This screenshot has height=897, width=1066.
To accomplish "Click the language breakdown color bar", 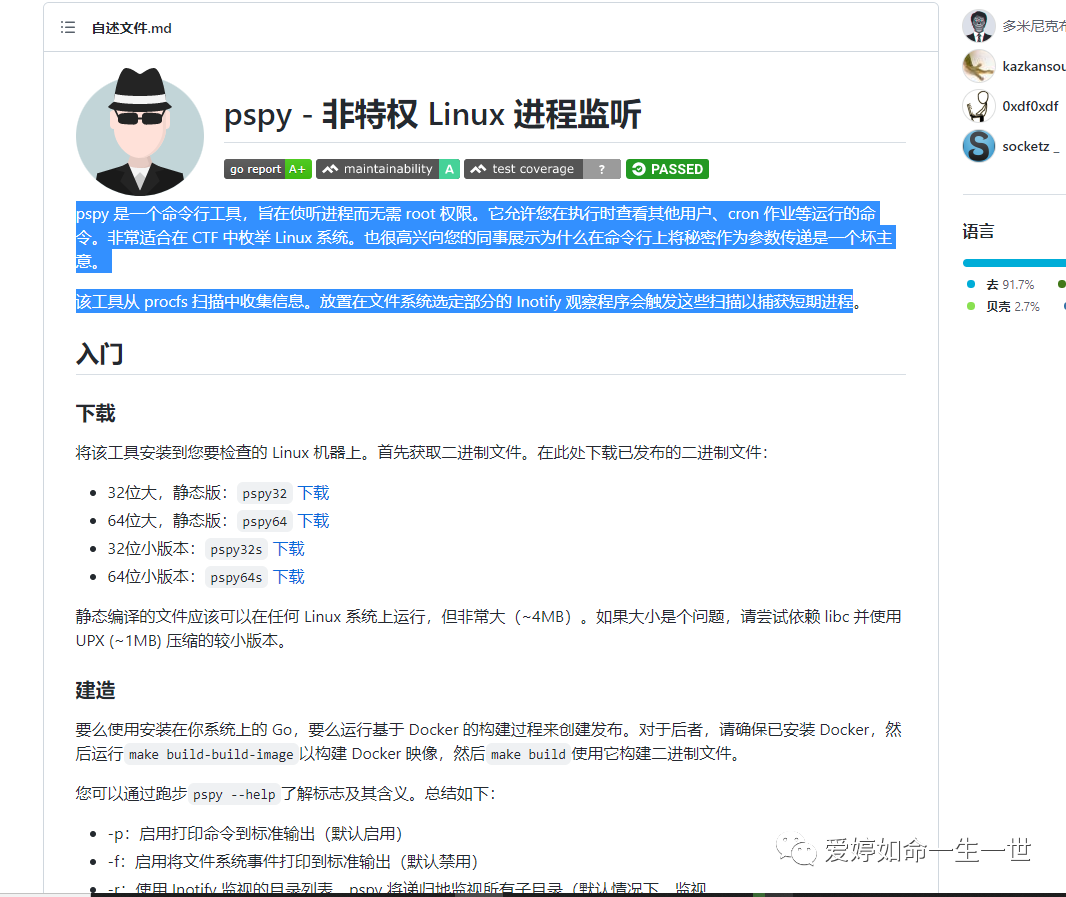I will coord(1014,263).
